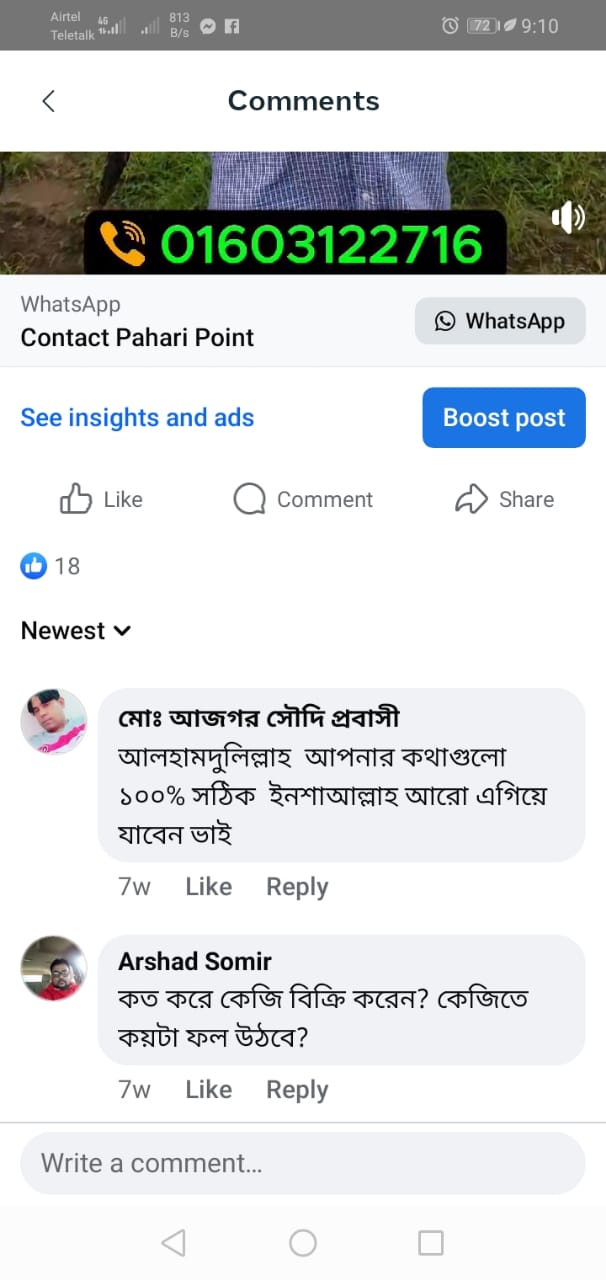
Task: Tap the Like thumbs-up icon
Action: point(78,499)
